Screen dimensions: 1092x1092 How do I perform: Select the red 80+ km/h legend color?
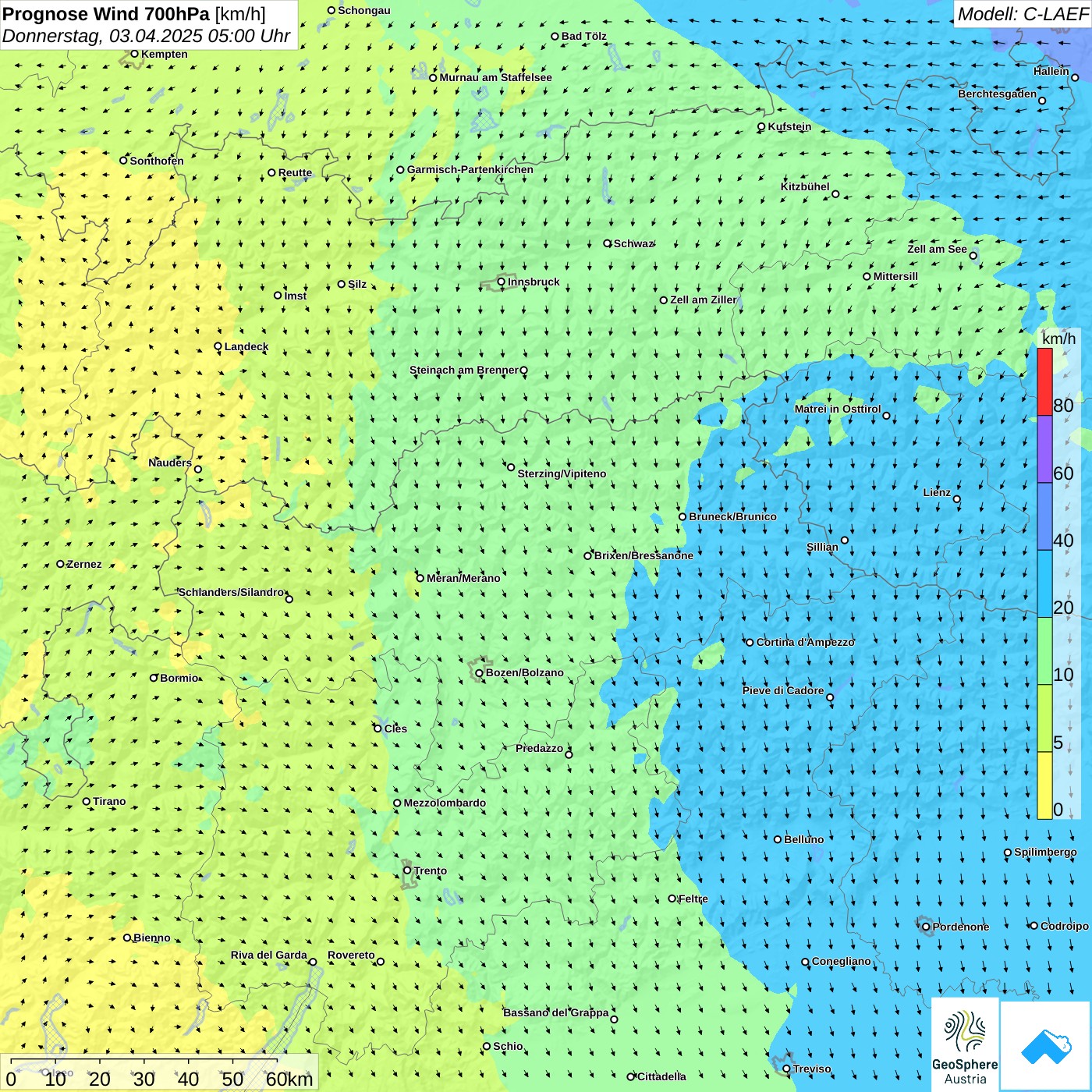1044,381
